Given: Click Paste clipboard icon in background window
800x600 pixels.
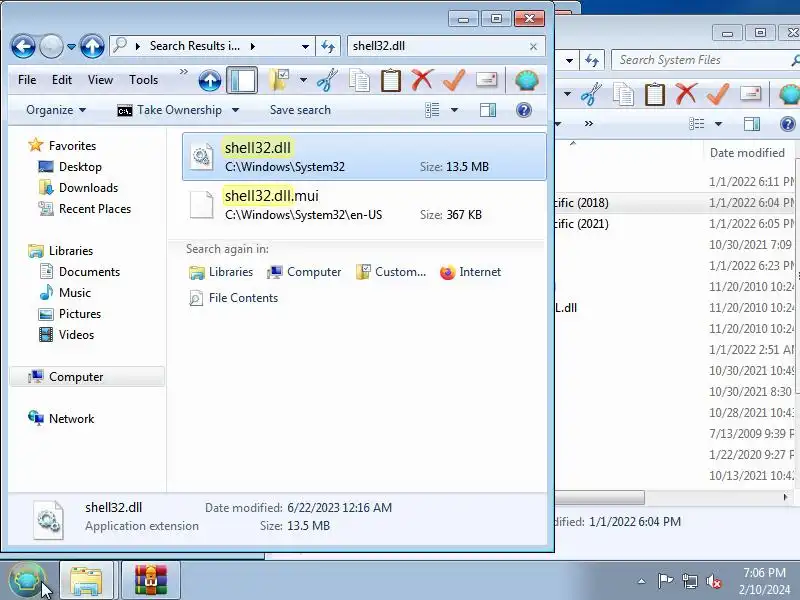Looking at the screenshot, I should 655,94.
